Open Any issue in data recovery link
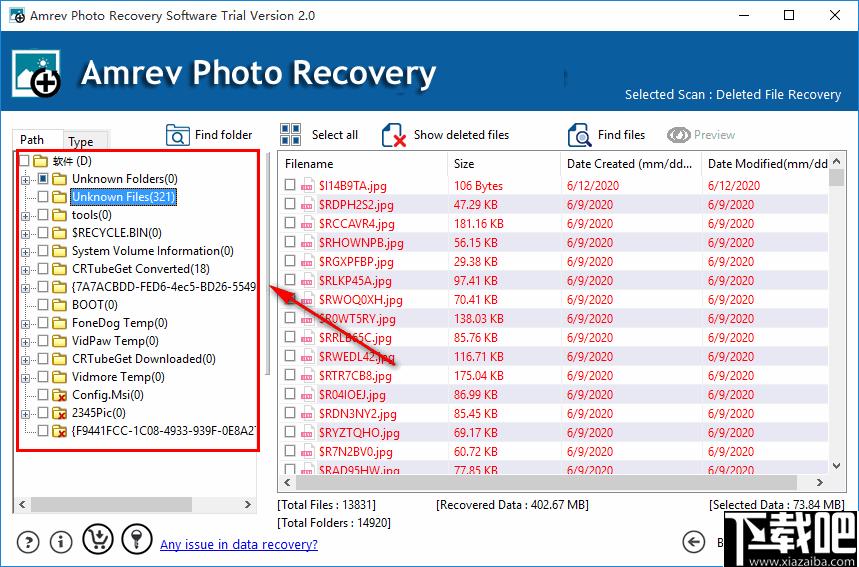Image resolution: width=859 pixels, height=567 pixels. [x=239, y=544]
